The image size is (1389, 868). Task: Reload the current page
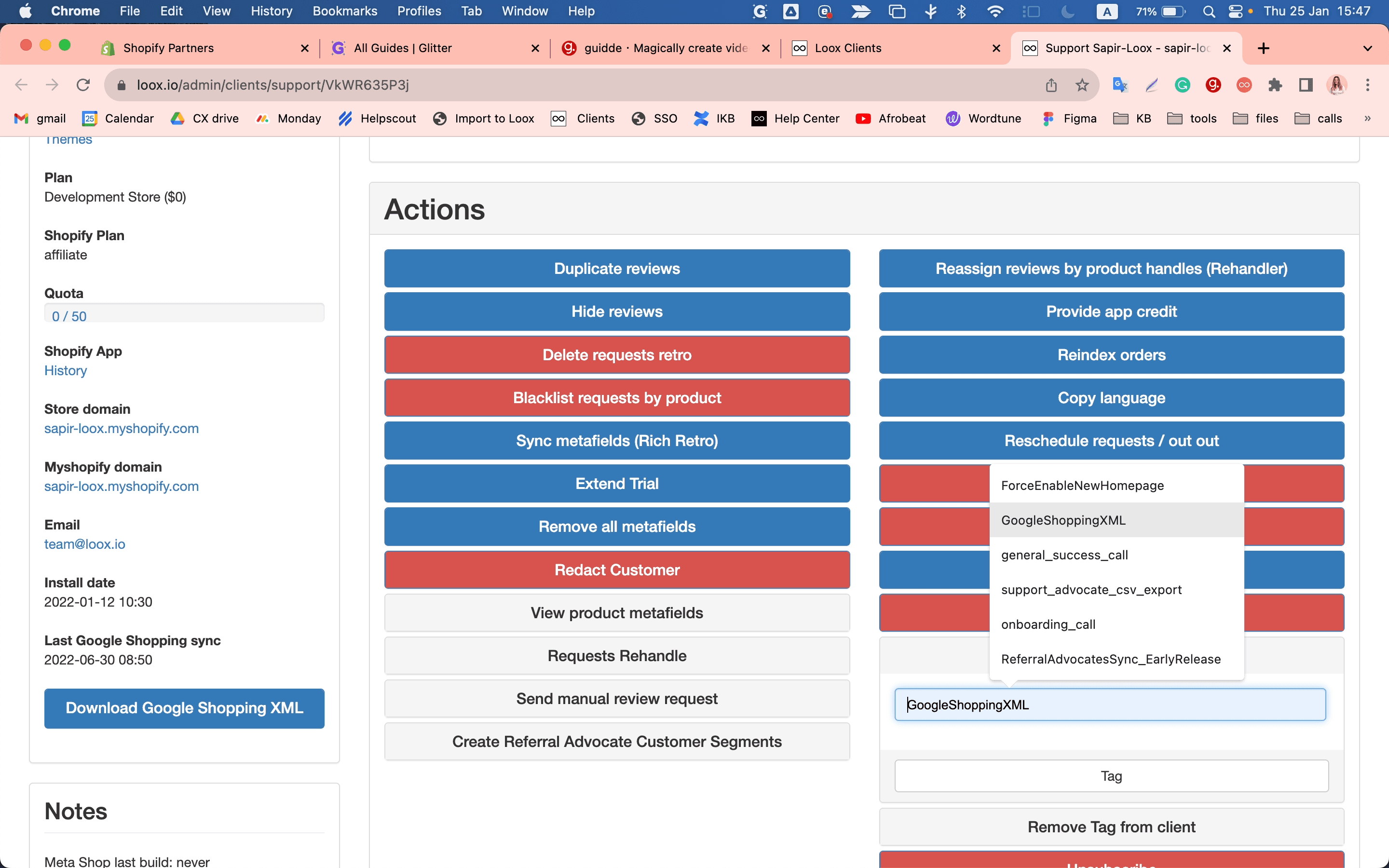83,85
